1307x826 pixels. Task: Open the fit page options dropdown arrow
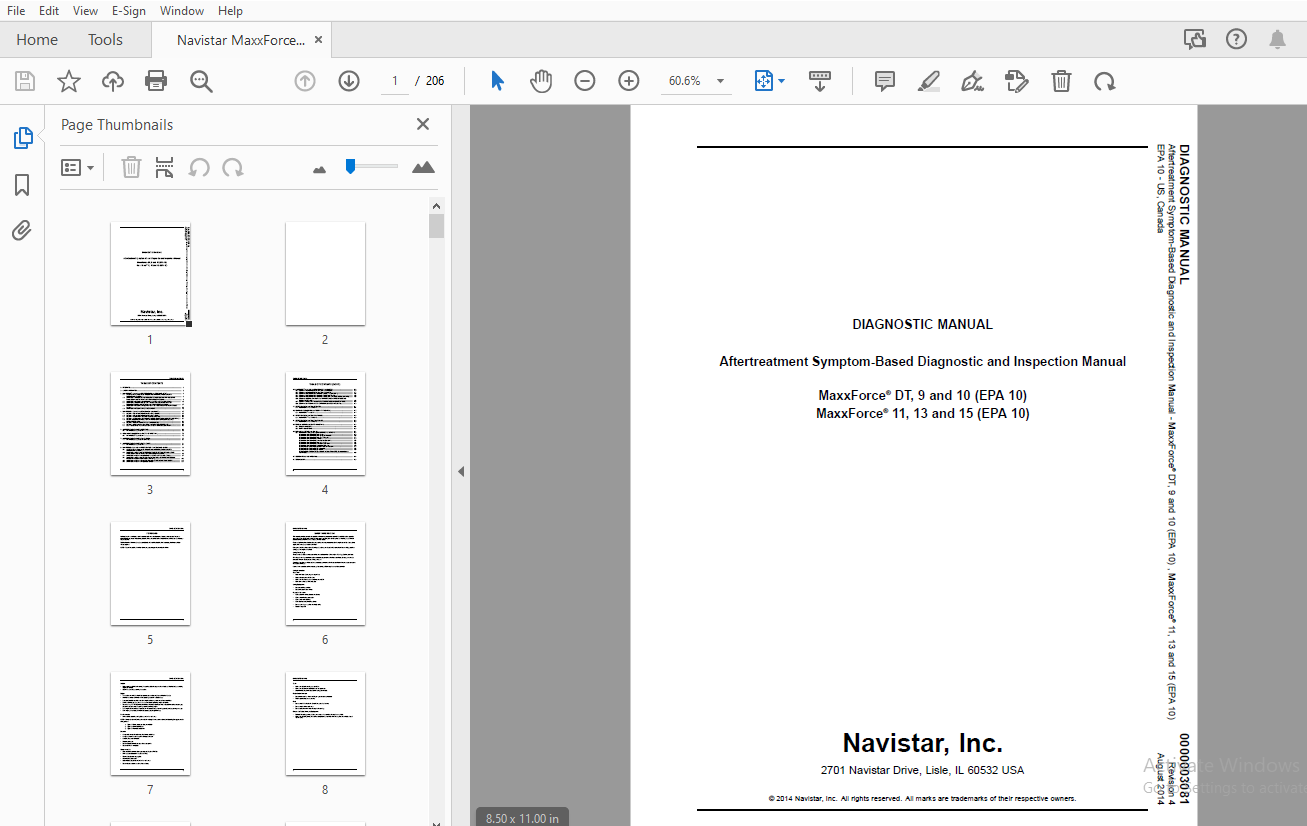[781, 81]
